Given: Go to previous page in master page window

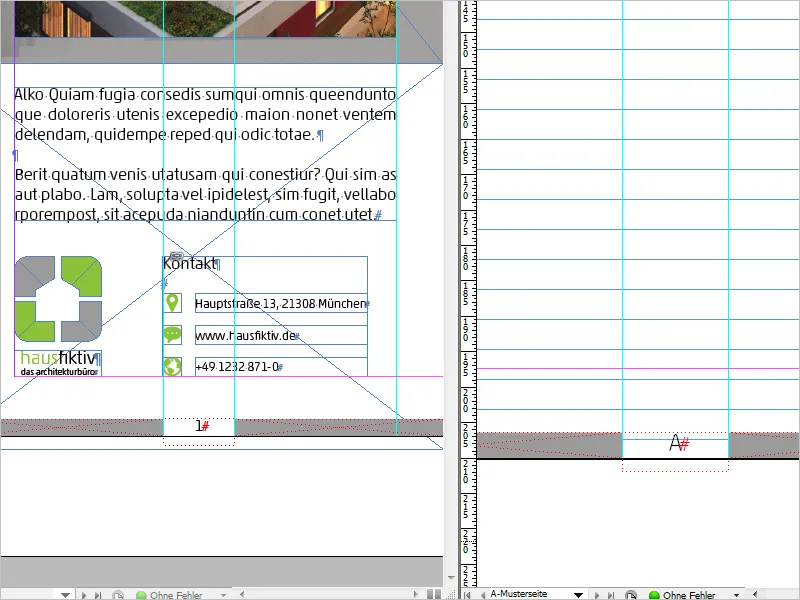Looking at the screenshot, I should [x=482, y=595].
